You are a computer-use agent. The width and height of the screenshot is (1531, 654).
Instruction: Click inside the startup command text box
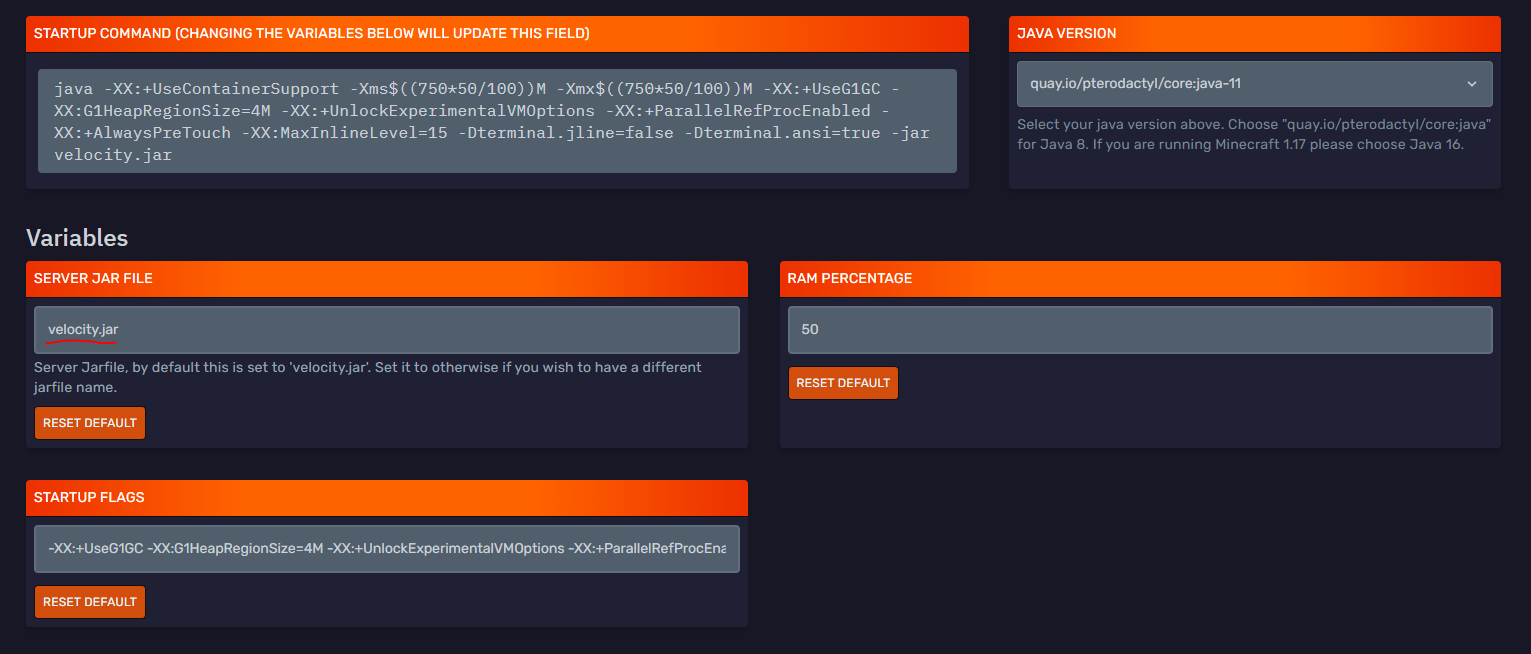point(497,121)
